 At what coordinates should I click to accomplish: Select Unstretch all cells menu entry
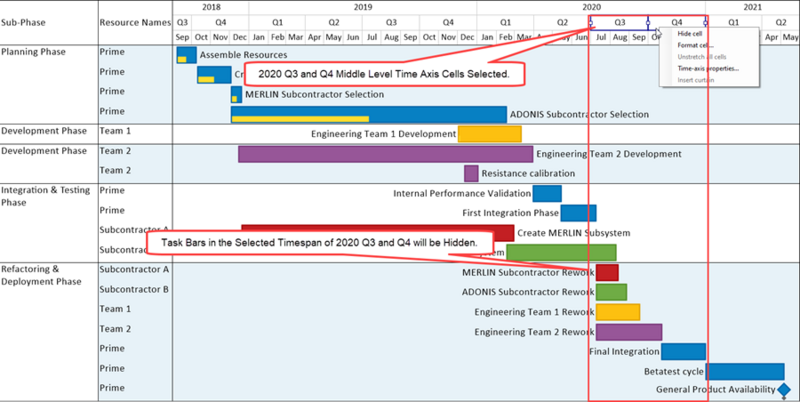pos(702,57)
